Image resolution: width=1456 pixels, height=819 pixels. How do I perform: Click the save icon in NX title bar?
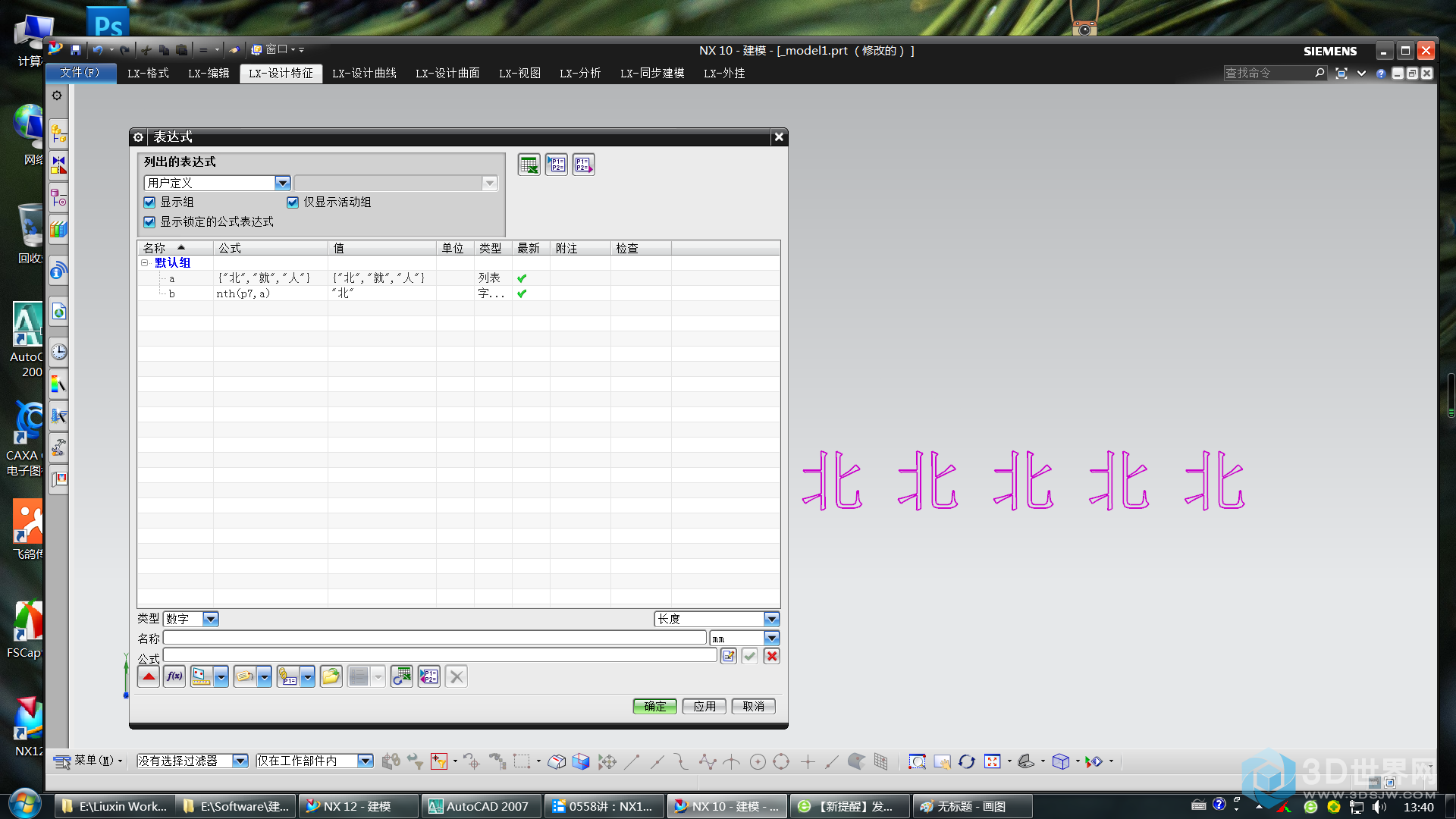tap(76, 50)
